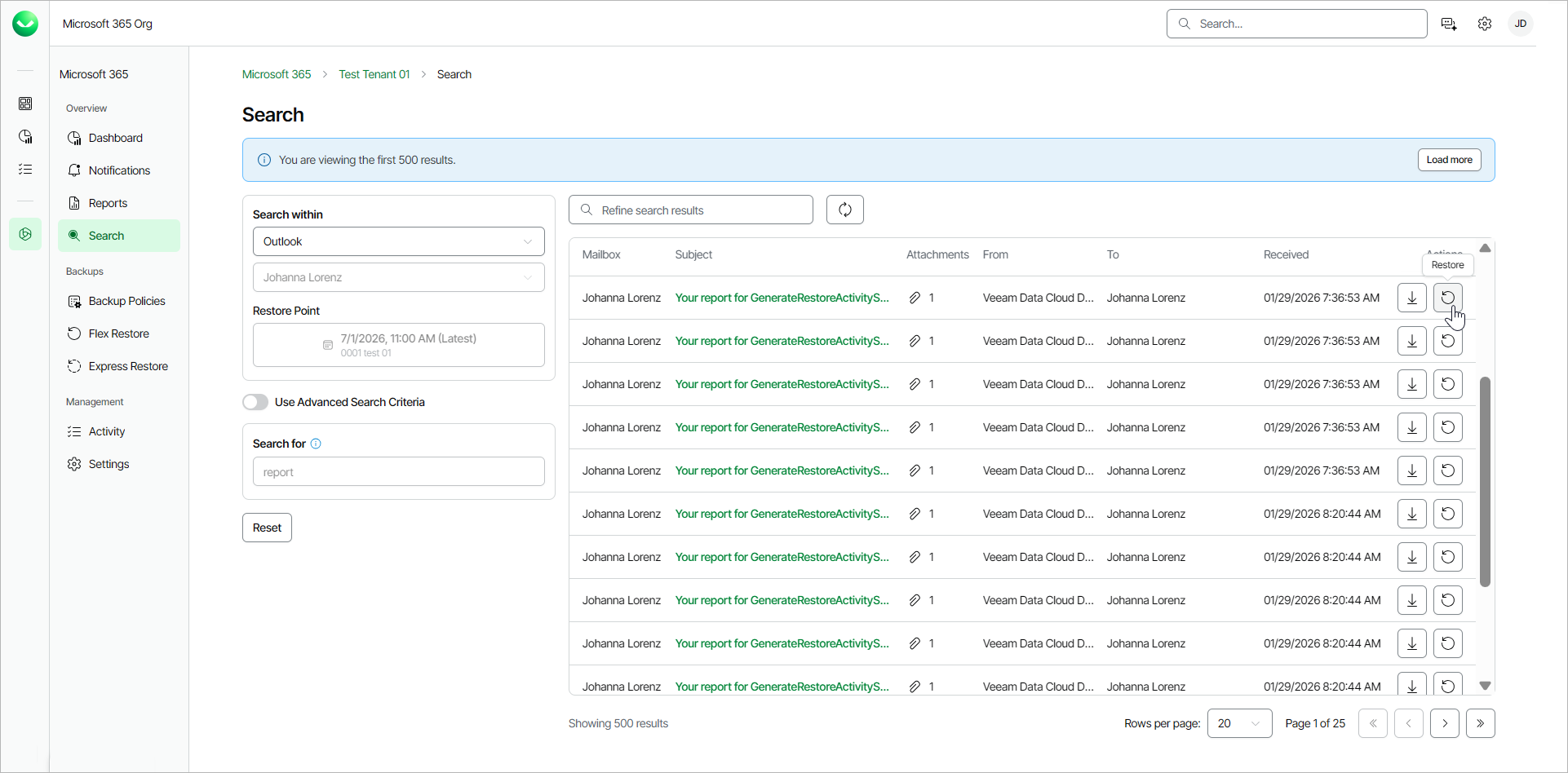Screen dimensions: 1568x773
Task: Select the Microsoft 365 icon in left rail
Action: coord(25,234)
